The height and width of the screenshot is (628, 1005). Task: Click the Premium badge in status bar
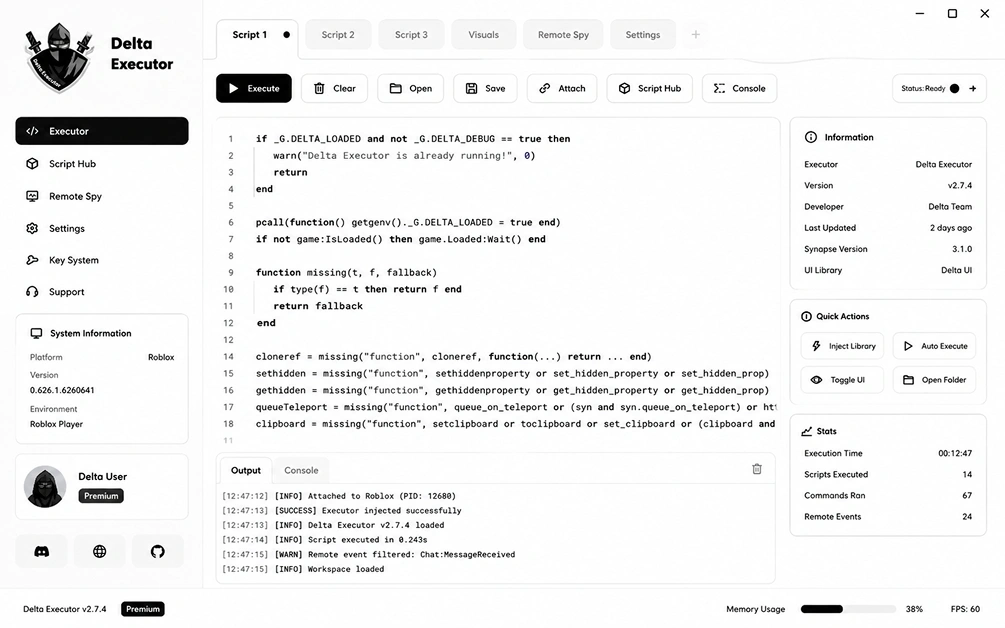[143, 609]
